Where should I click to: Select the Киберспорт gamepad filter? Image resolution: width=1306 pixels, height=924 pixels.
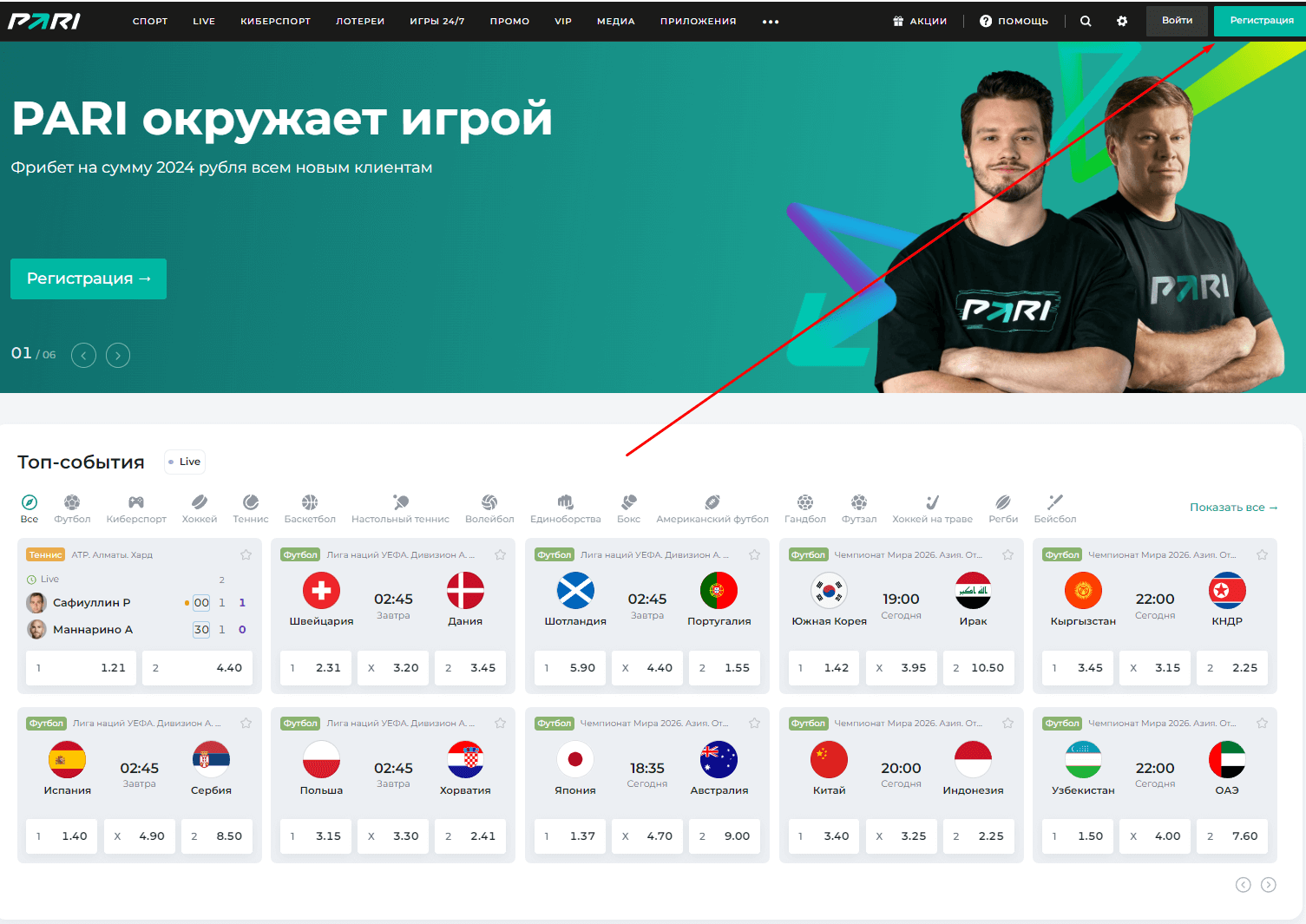click(136, 508)
